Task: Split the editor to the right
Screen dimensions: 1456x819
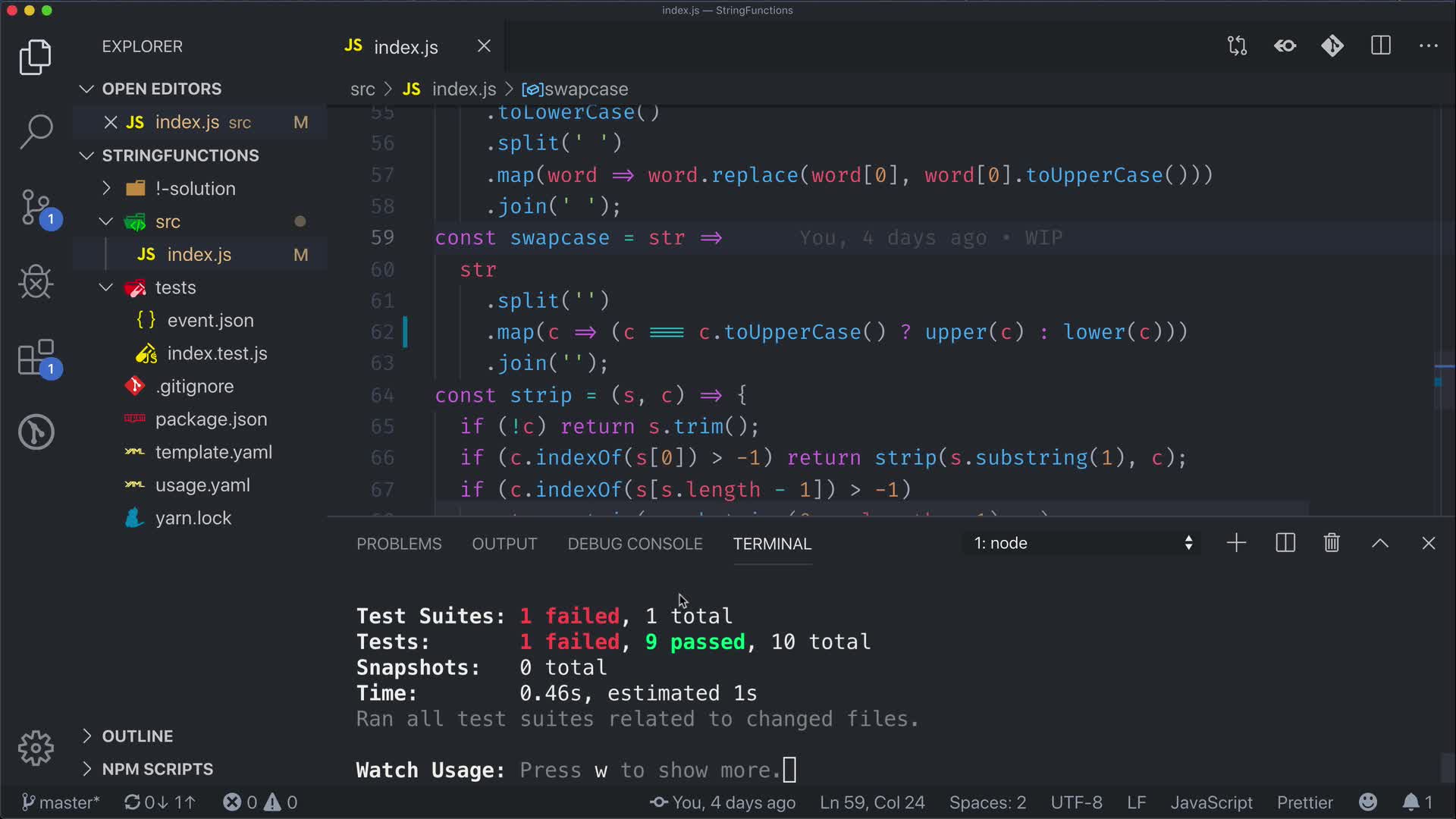Action: pyautogui.click(x=1380, y=46)
